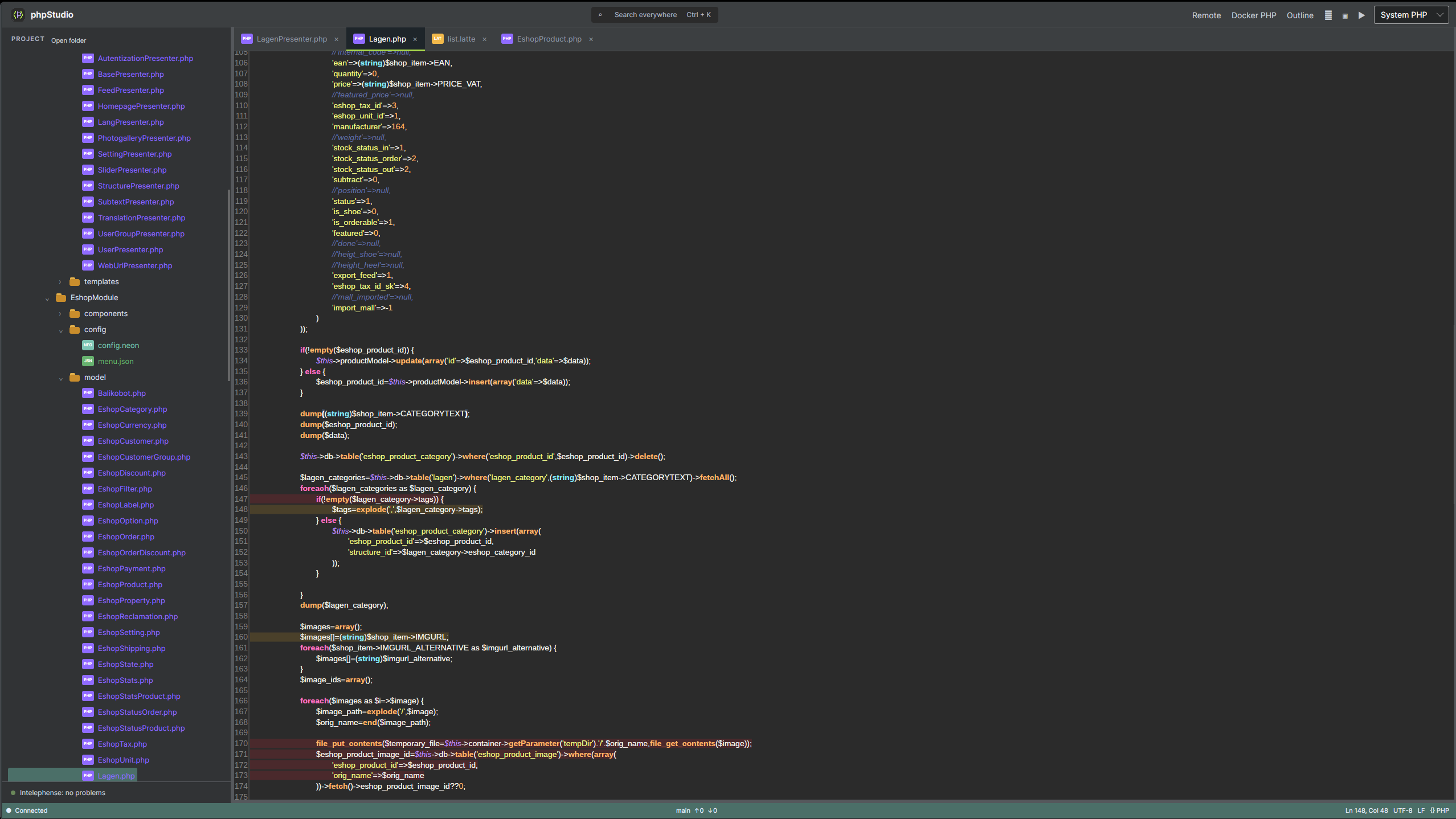Viewport: 1456px width, 819px height.
Task: Collapse the config folder chevron
Action: 60,330
